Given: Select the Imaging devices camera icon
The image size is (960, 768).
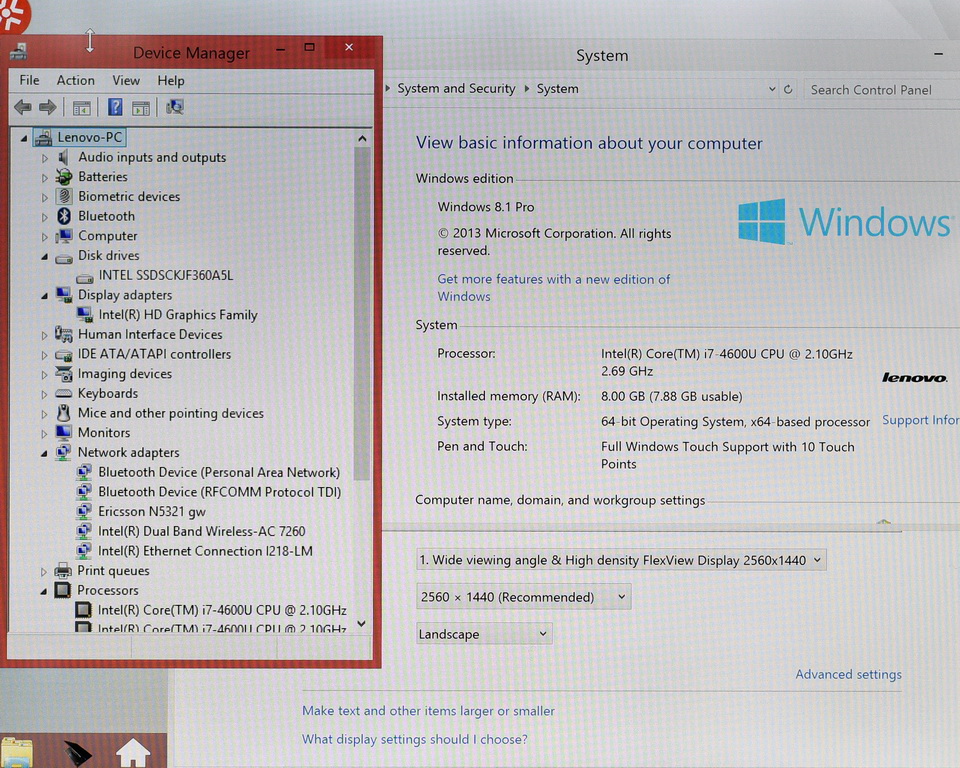Looking at the screenshot, I should 63,374.
